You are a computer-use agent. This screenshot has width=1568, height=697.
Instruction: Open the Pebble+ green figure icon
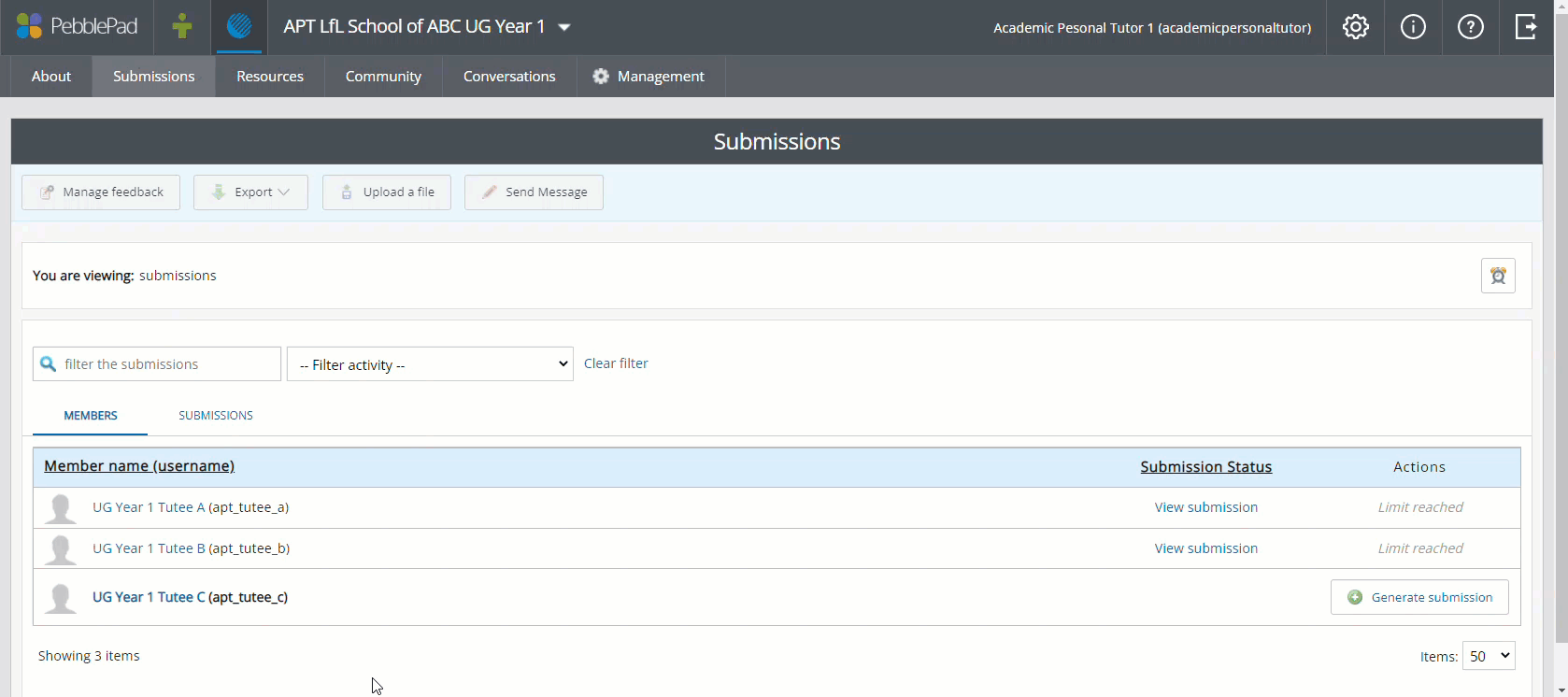(x=182, y=27)
